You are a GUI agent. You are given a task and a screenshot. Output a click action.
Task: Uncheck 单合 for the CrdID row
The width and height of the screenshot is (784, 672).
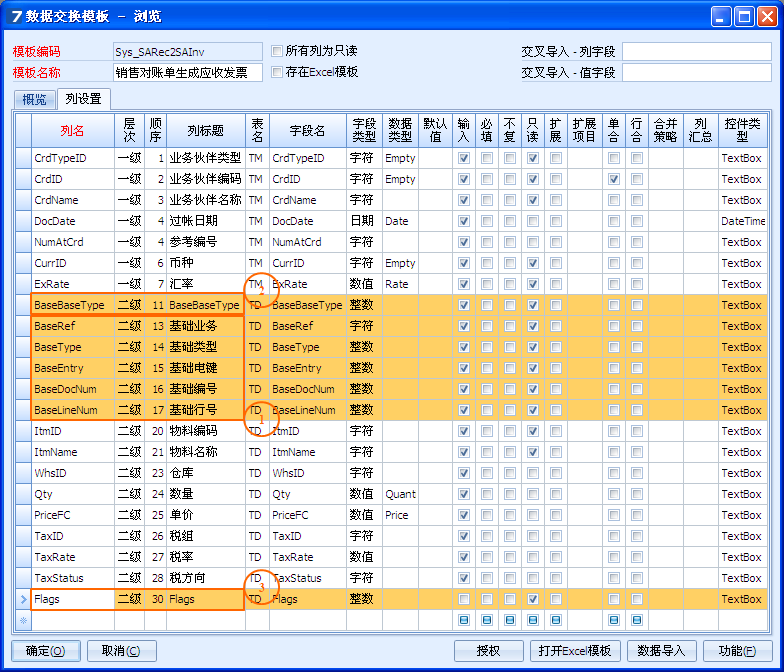(614, 179)
